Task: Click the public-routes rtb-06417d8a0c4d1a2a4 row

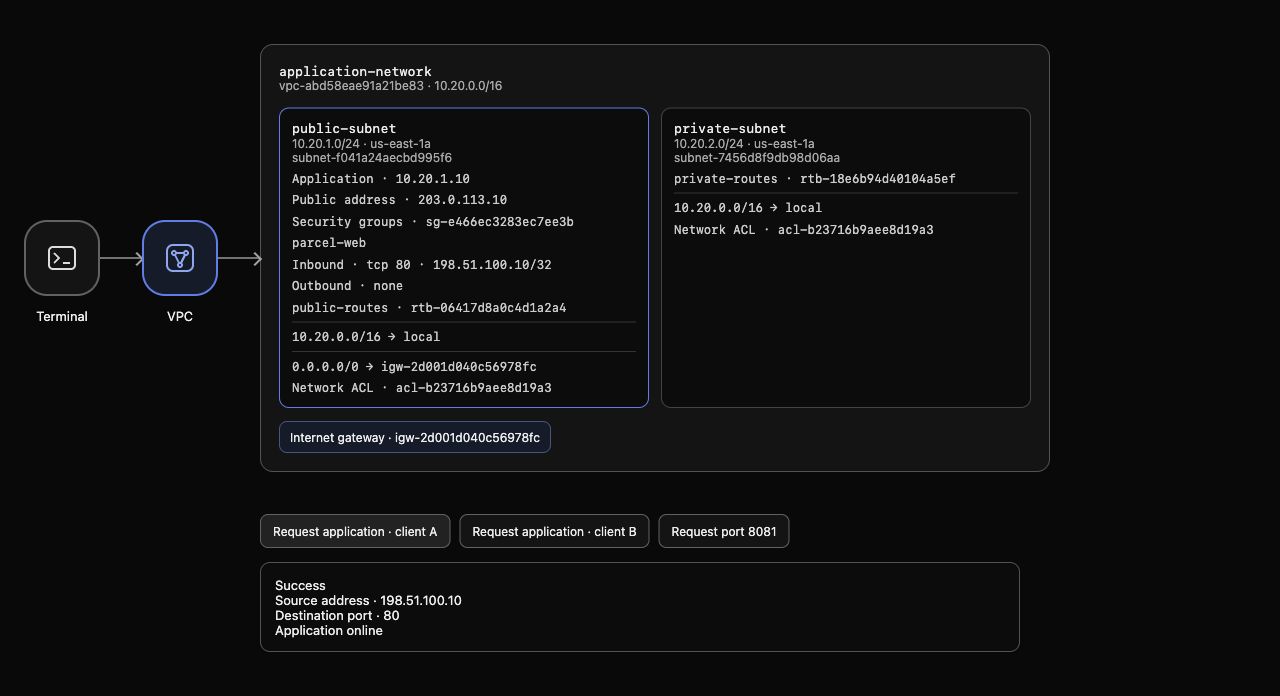Action: (429, 308)
